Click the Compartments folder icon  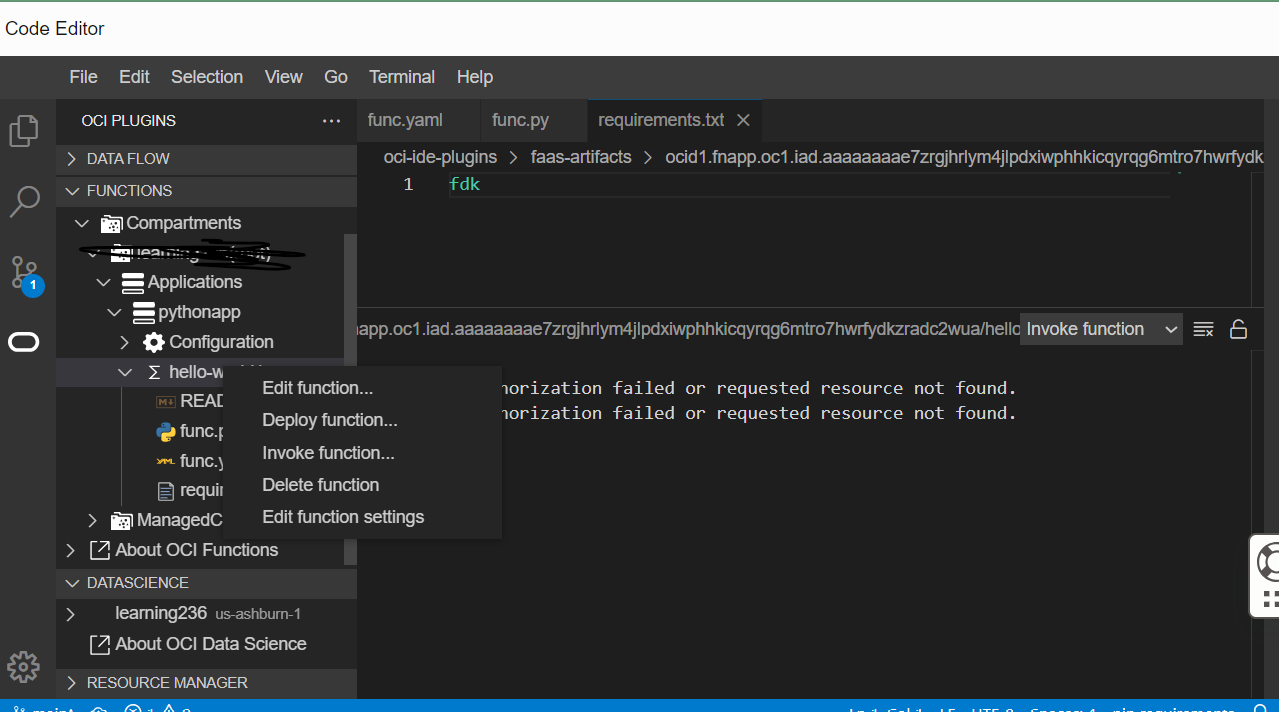pyautogui.click(x=111, y=224)
